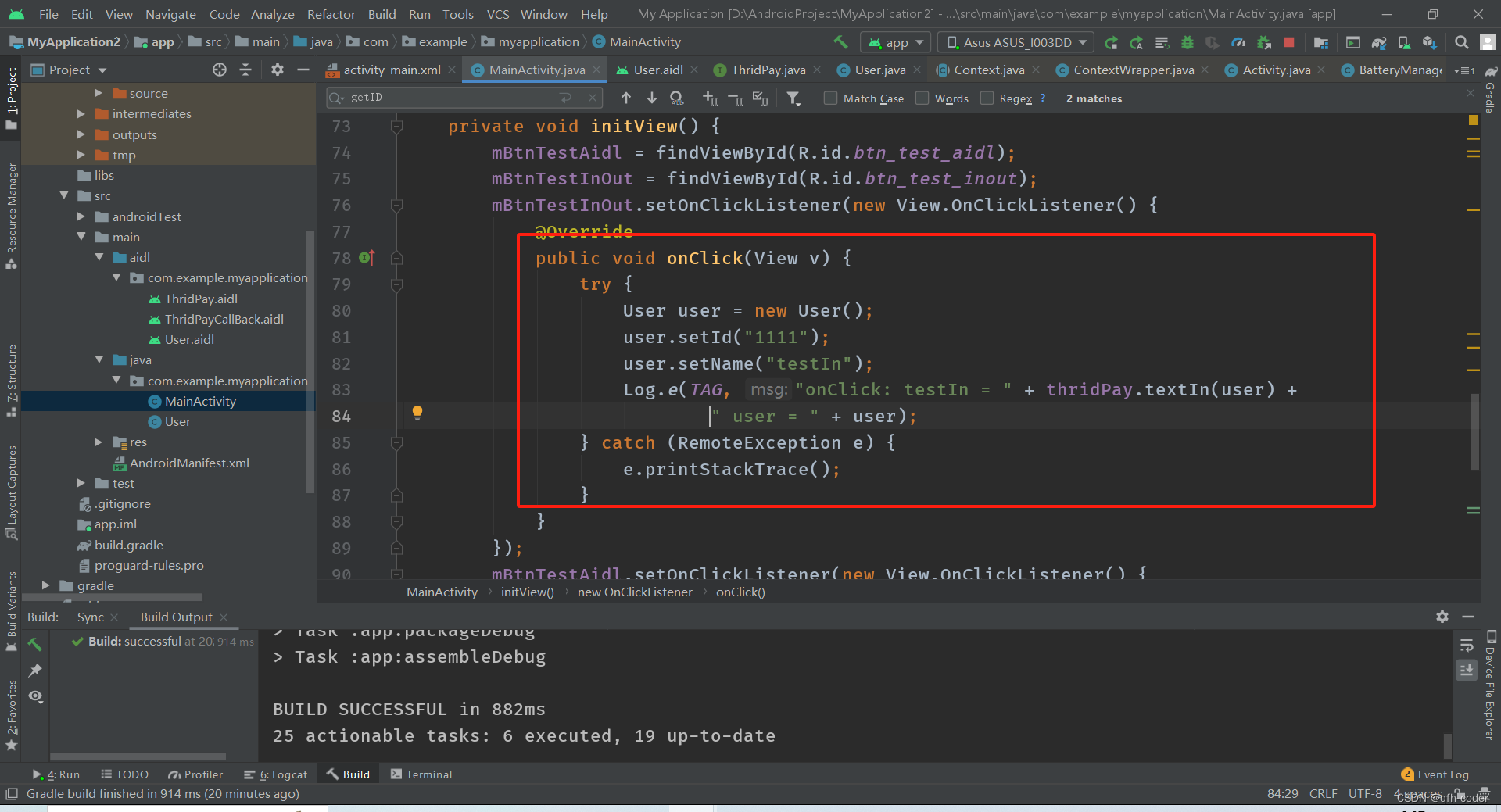Click the search filter funnel icon
The image size is (1501, 812).
[x=793, y=98]
